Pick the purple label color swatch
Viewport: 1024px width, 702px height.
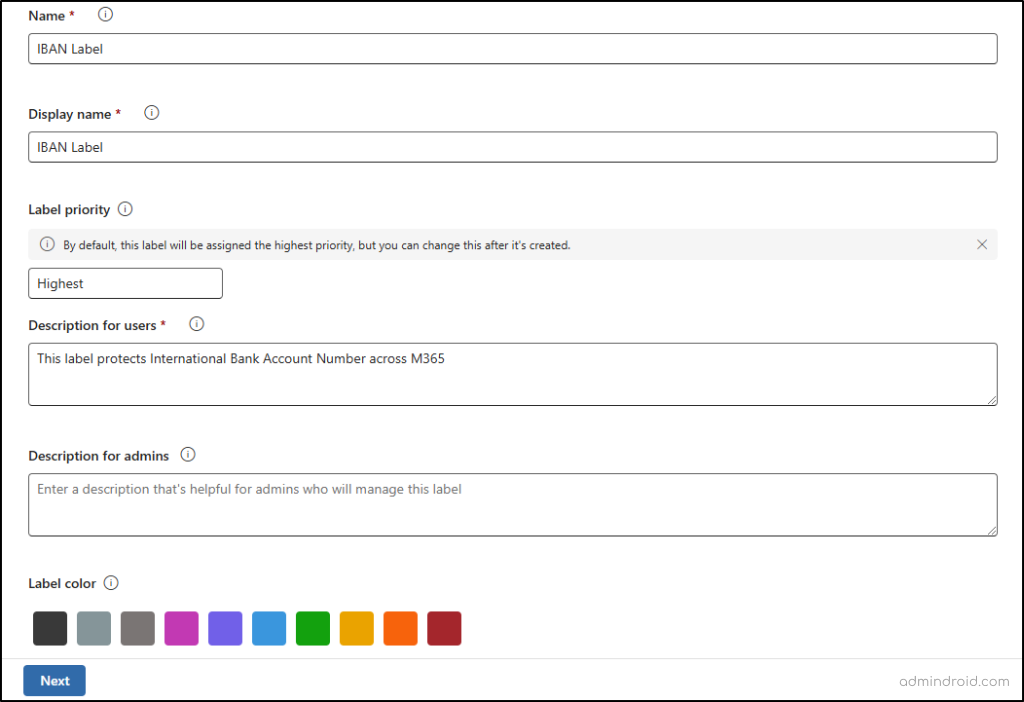[x=225, y=629]
